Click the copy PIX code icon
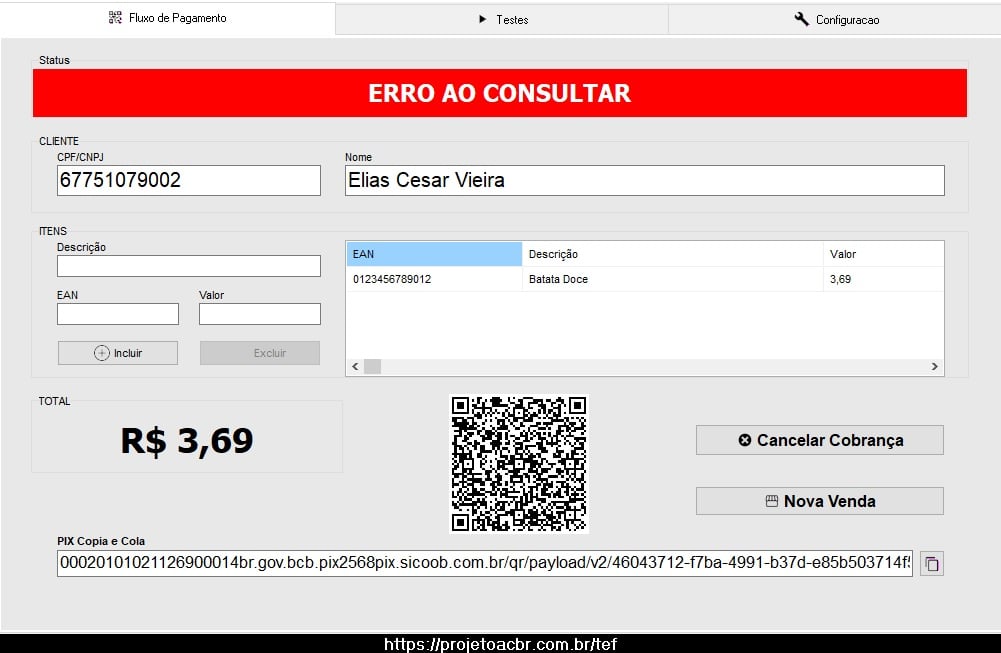This screenshot has width=1001, height=653. click(x=931, y=564)
